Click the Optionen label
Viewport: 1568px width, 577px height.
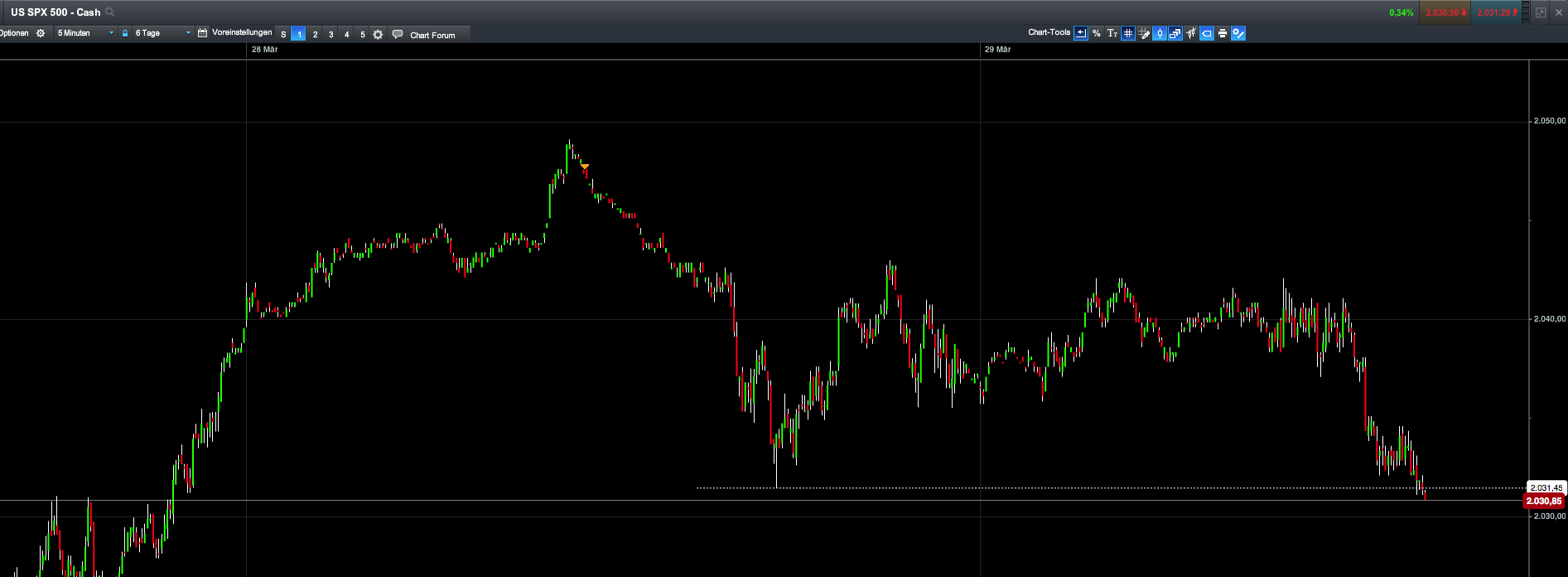point(14,33)
